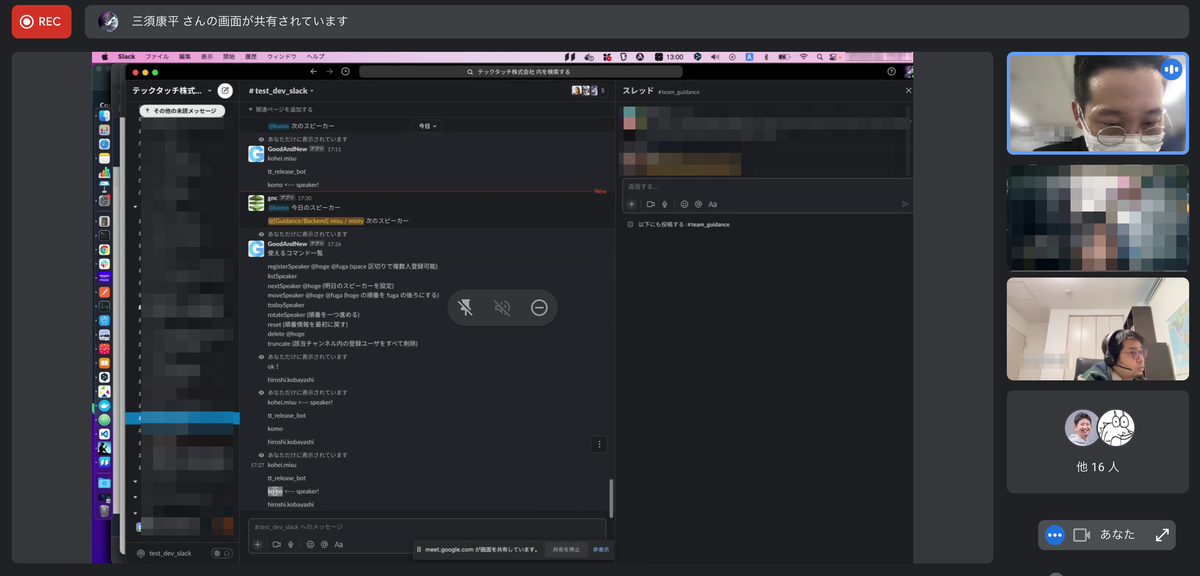
Task: Click the plus icon in channel message composer
Action: coord(257,544)
